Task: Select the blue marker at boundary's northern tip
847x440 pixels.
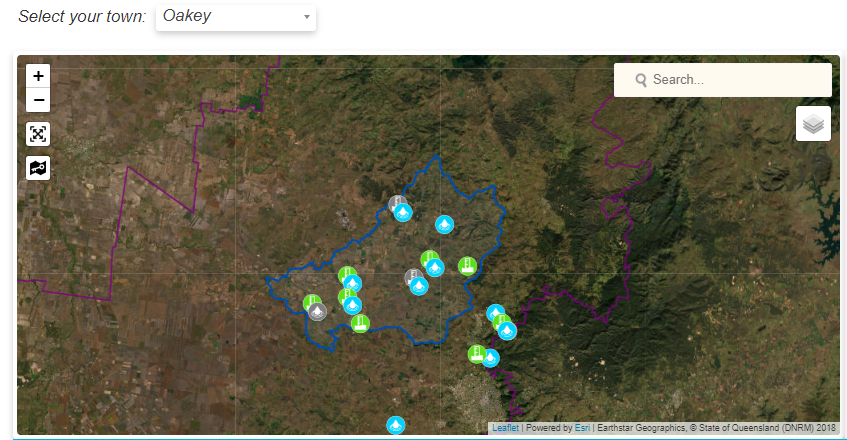Action: [403, 212]
